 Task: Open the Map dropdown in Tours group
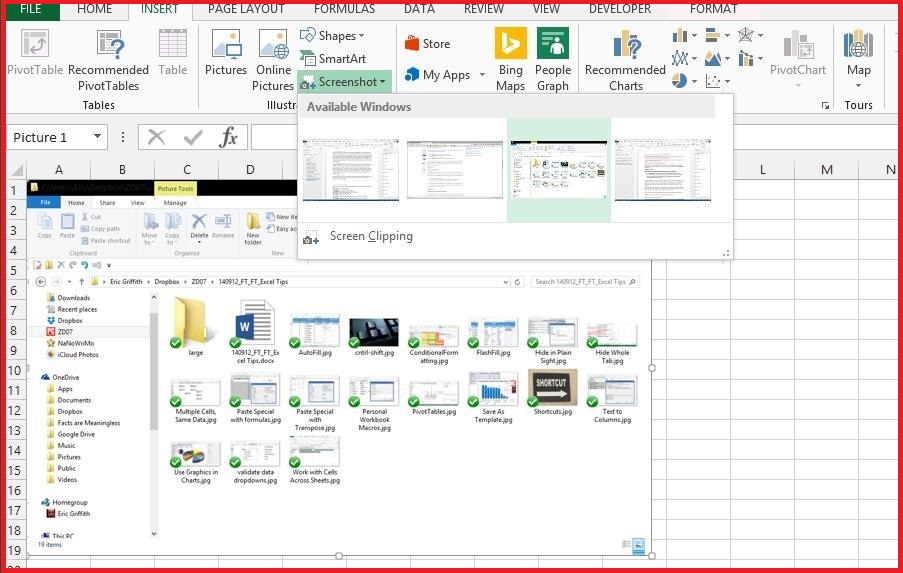[x=858, y=84]
